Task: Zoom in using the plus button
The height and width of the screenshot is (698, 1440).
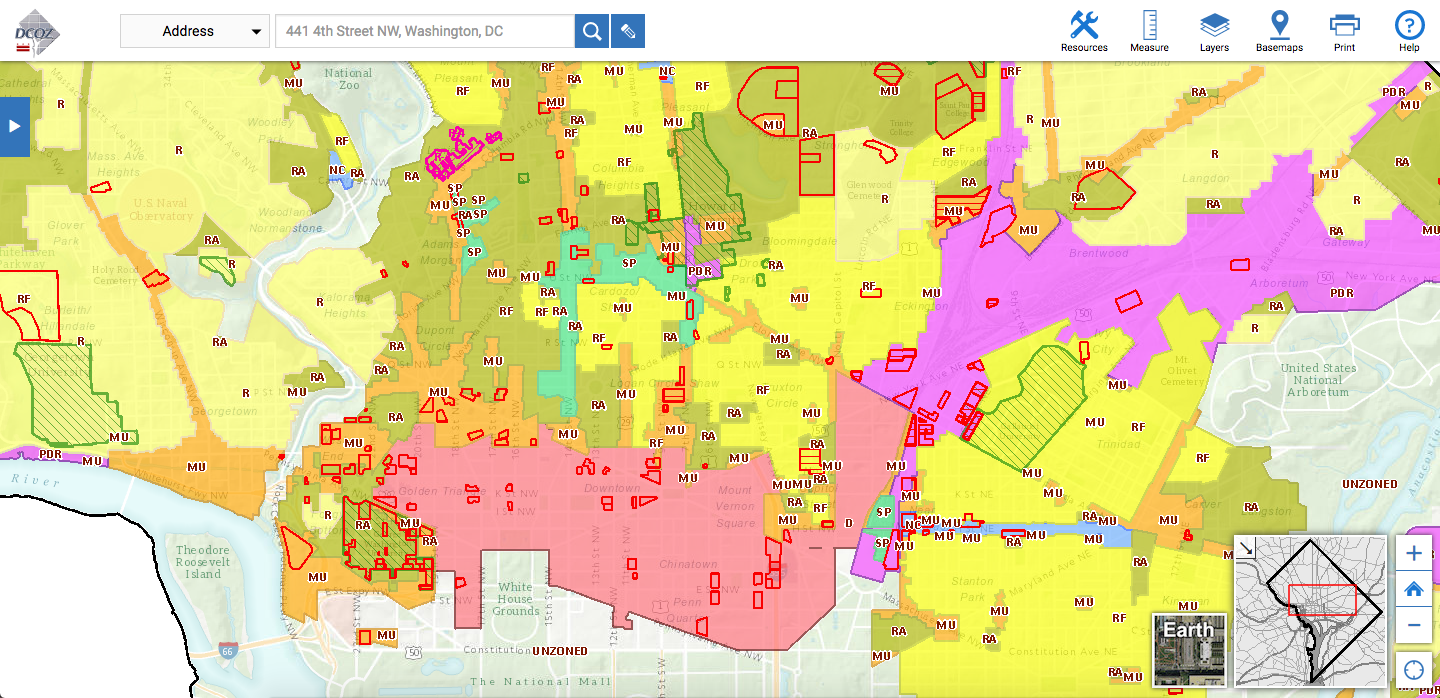Action: click(1414, 552)
